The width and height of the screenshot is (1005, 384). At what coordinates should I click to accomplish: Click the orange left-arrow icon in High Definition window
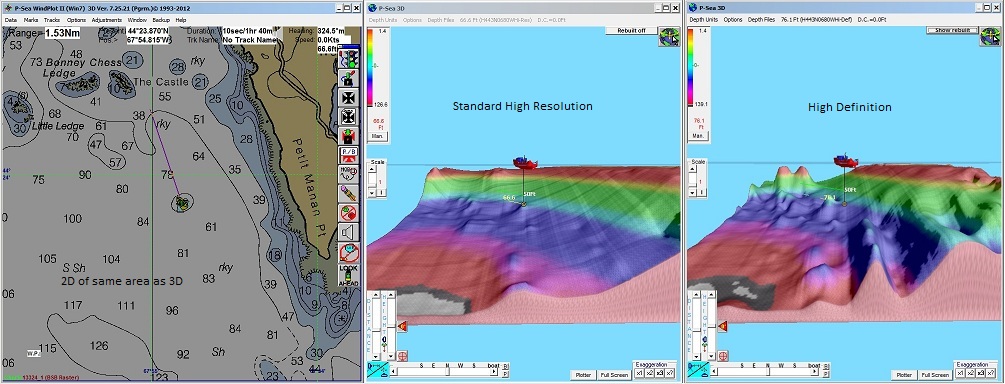(722, 327)
